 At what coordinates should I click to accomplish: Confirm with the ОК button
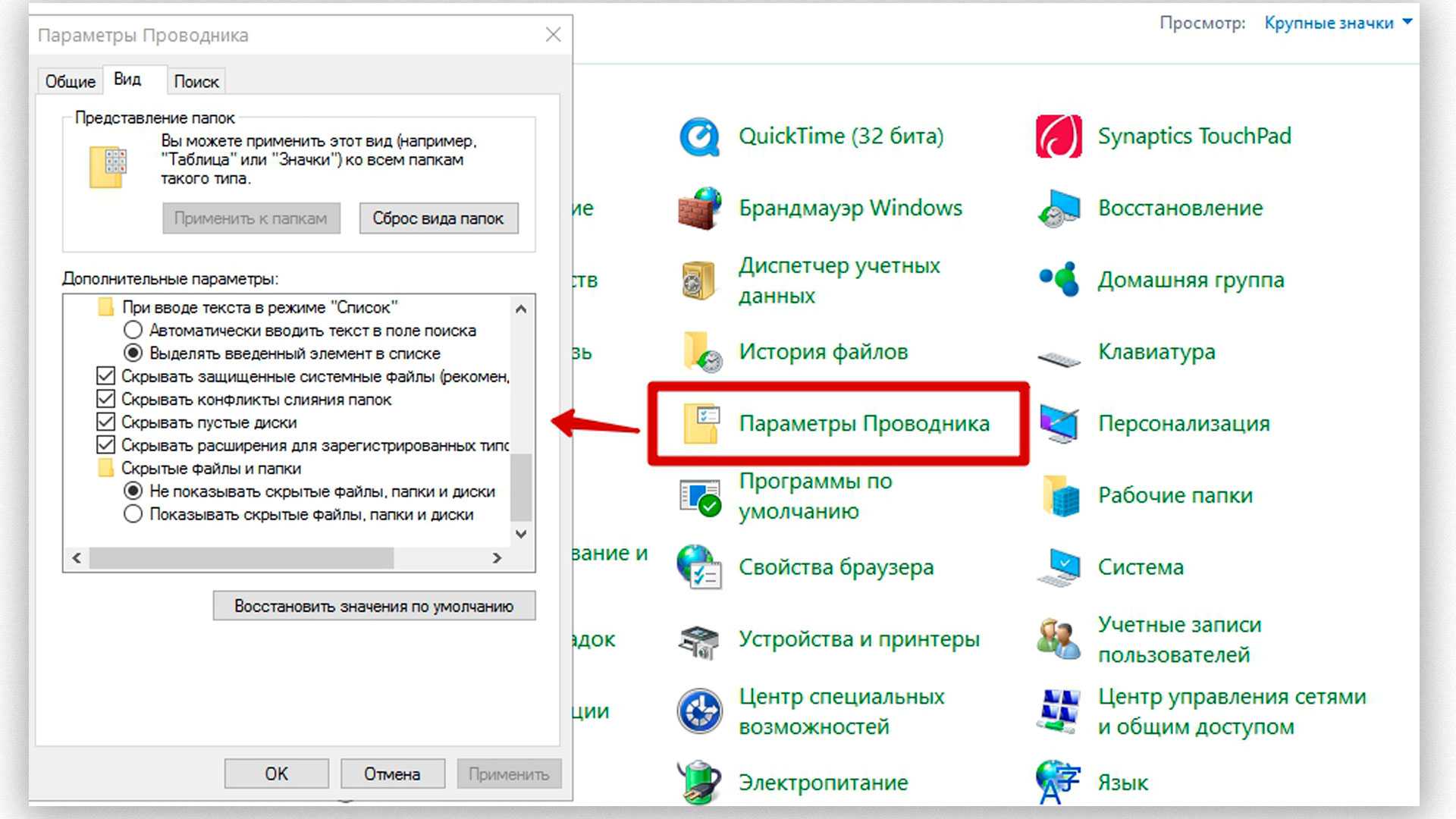[277, 773]
